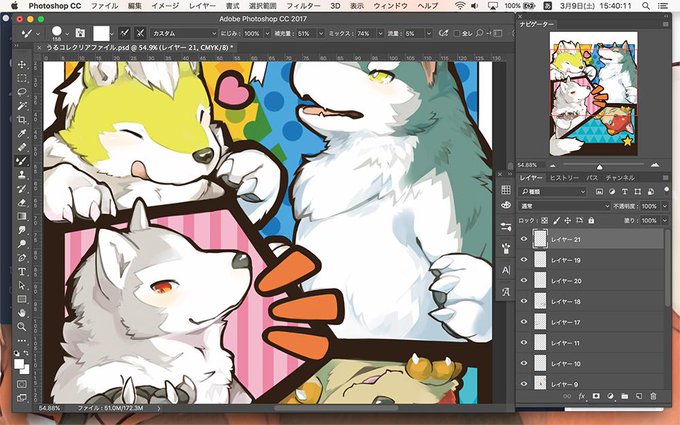Toggle clean brush after each stroke
The image size is (680, 425).
[140, 33]
